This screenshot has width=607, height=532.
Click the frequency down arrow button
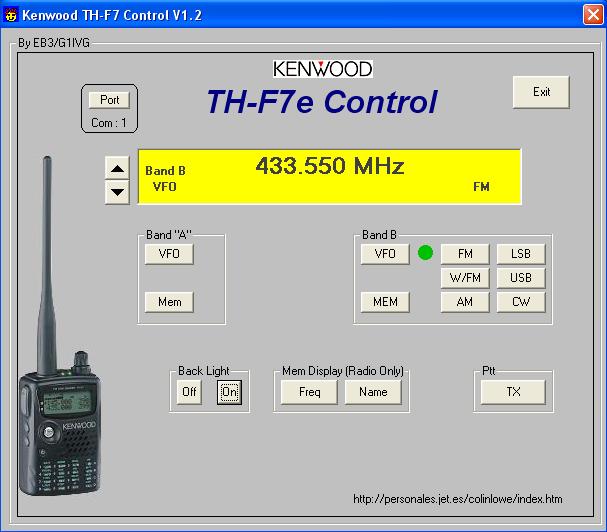[x=117, y=191]
